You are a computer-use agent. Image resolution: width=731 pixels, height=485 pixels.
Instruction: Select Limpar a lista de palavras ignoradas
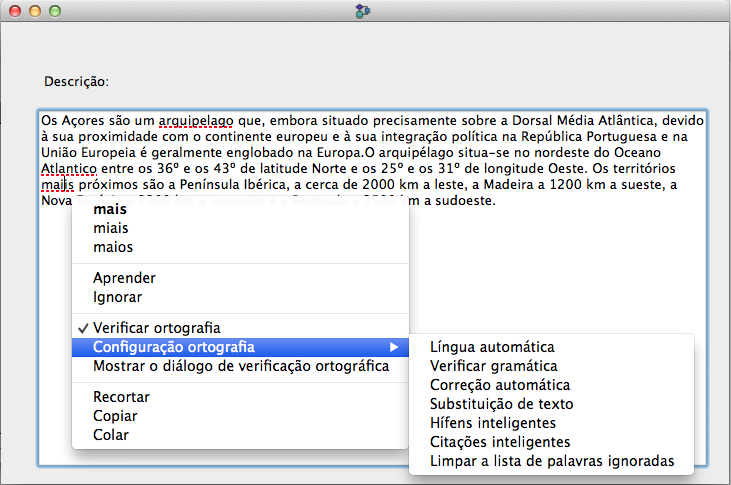(x=552, y=461)
